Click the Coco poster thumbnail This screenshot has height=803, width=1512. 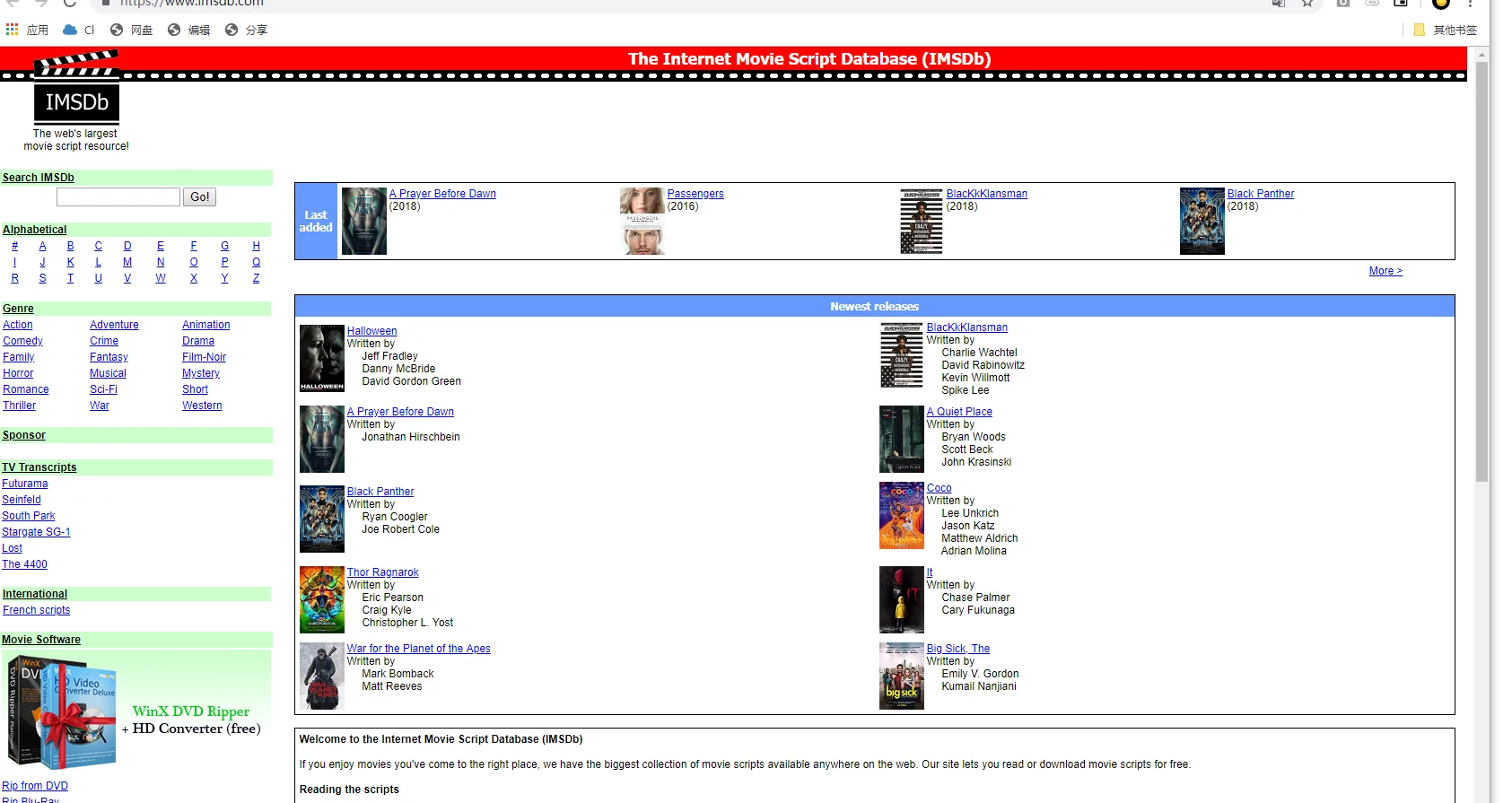(x=902, y=516)
